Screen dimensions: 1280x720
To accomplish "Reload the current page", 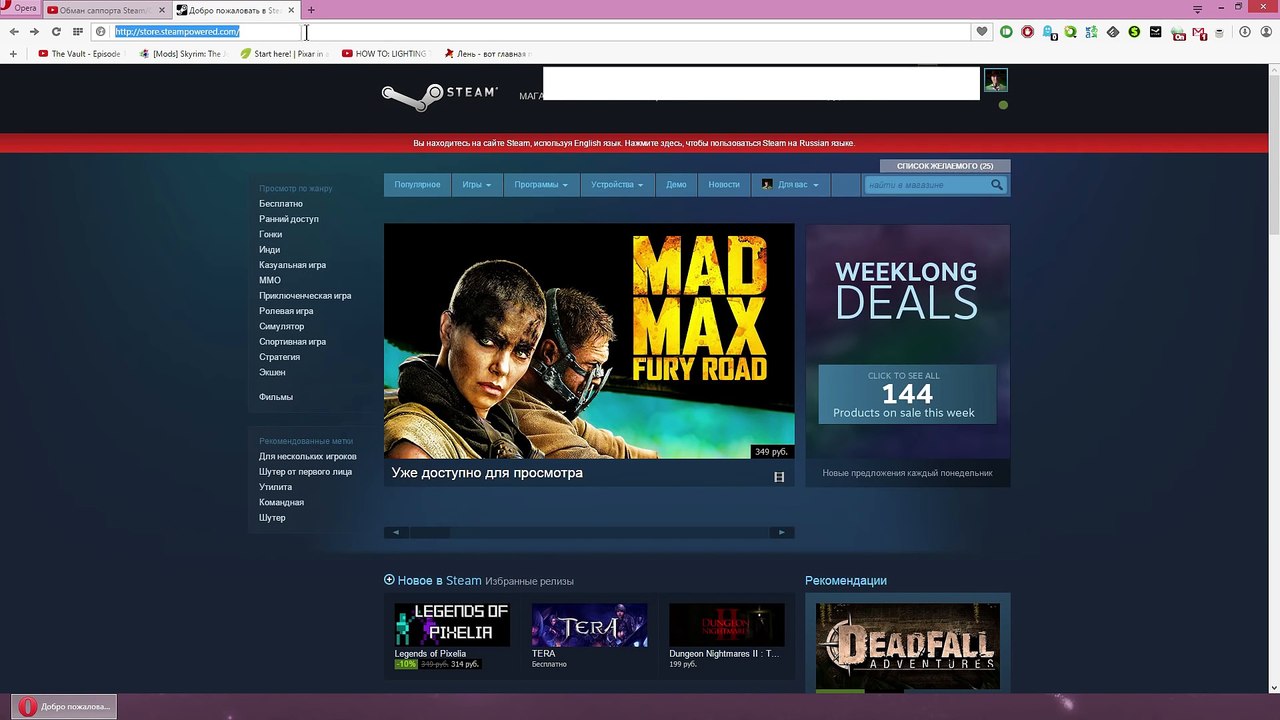I will (x=56, y=32).
